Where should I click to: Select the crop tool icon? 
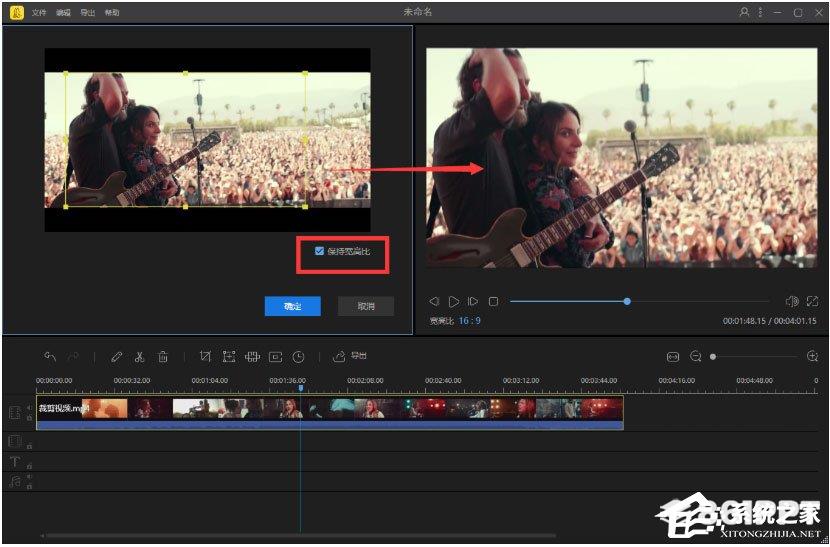205,356
